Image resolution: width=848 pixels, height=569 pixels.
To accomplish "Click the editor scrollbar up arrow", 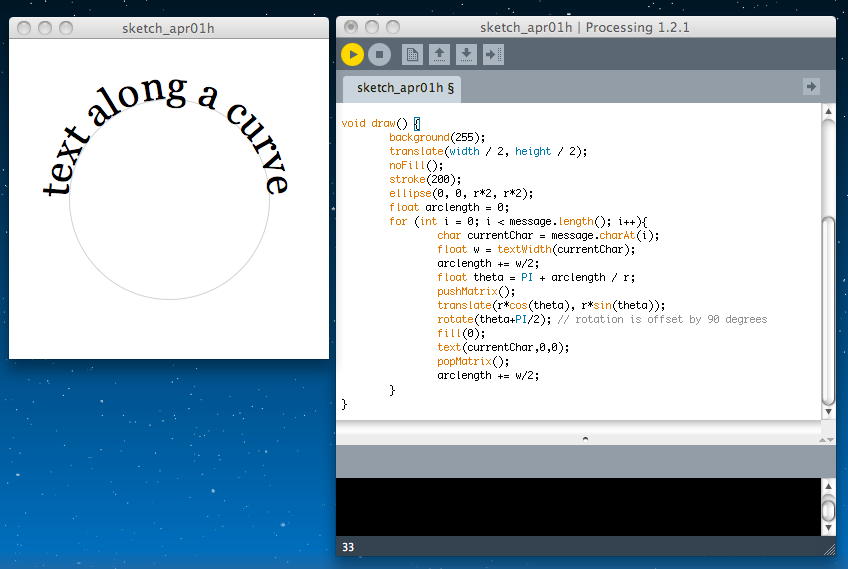I will coord(828,111).
